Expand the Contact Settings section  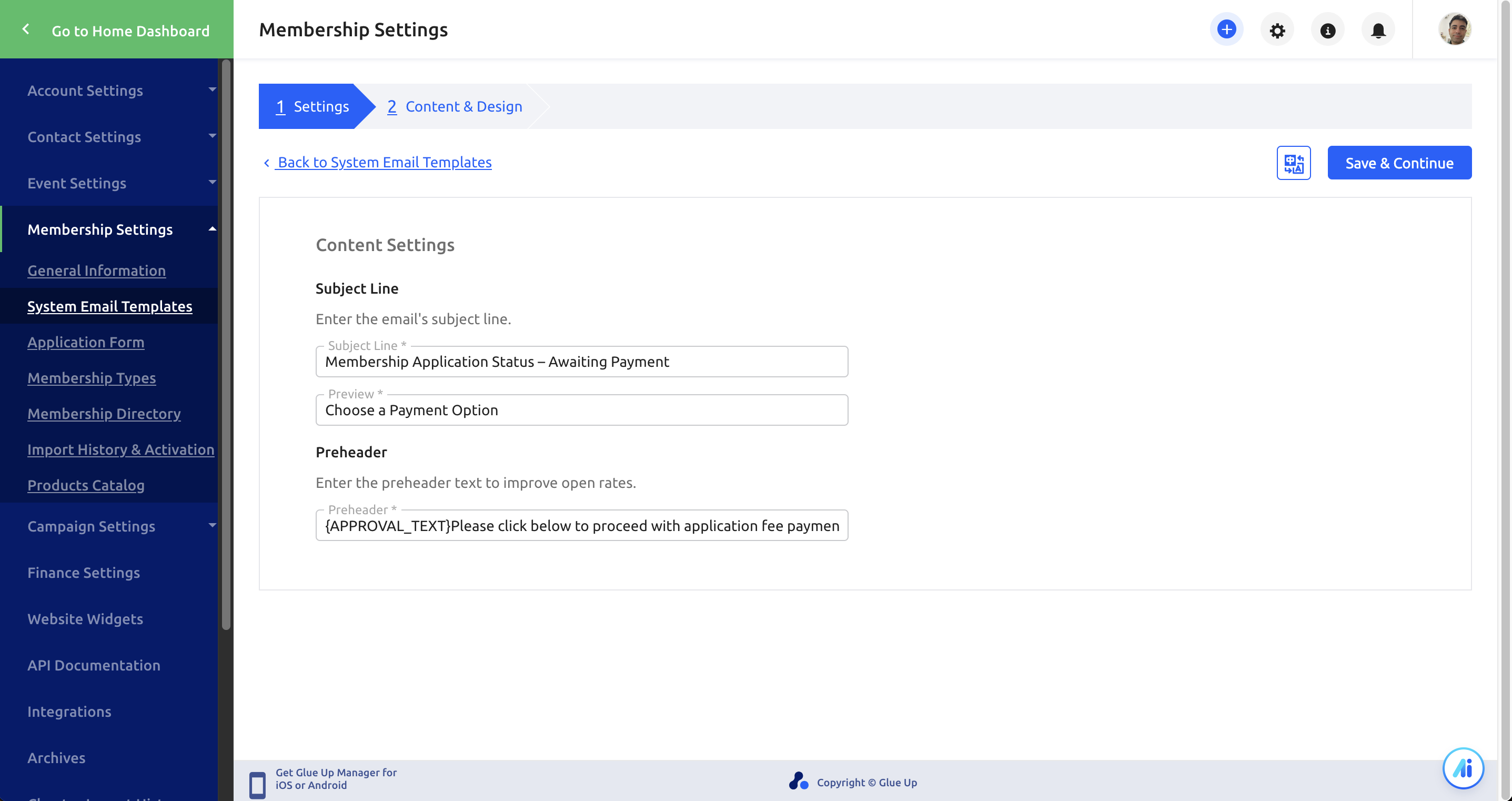point(212,136)
